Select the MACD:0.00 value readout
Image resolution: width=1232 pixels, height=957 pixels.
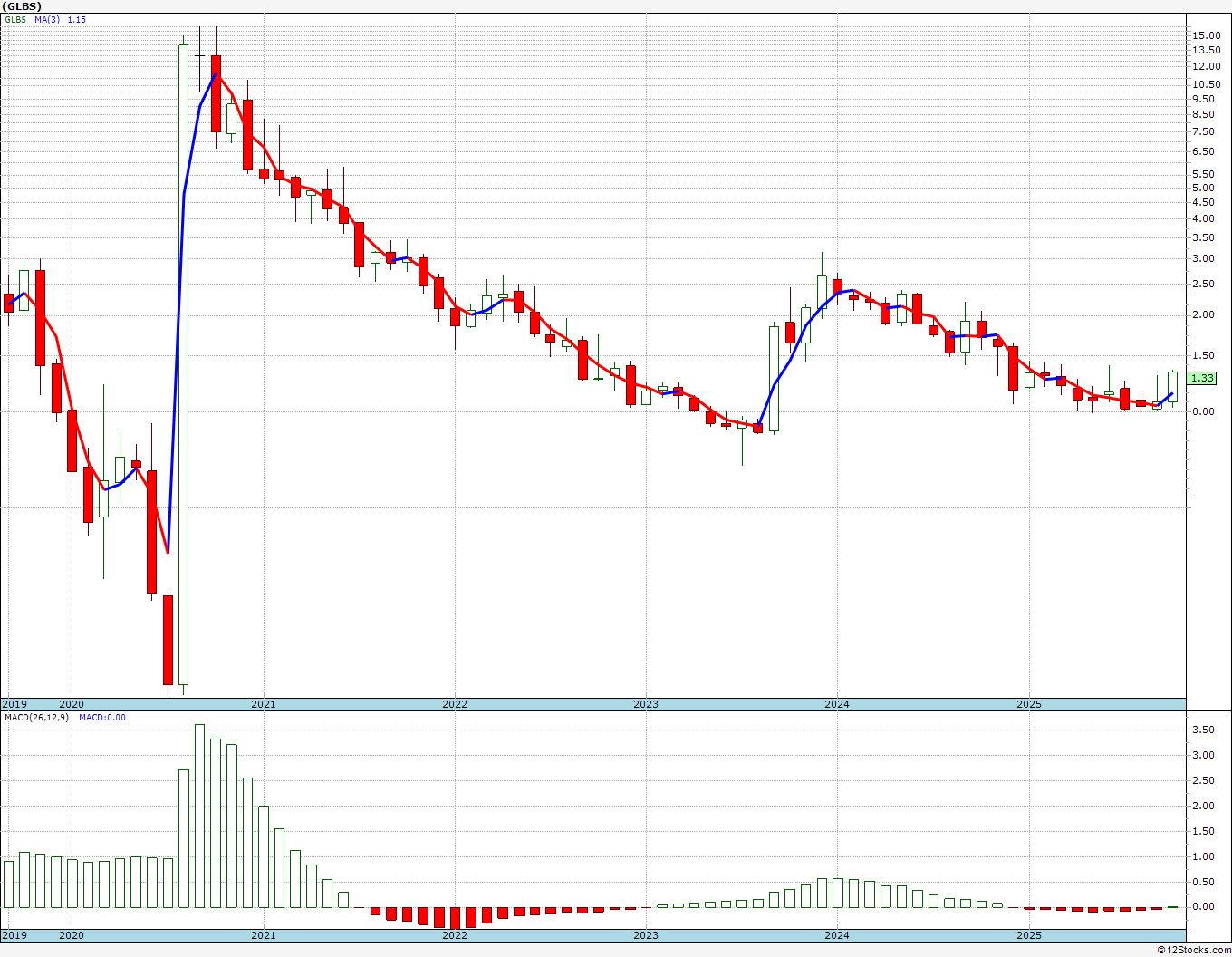(x=102, y=718)
